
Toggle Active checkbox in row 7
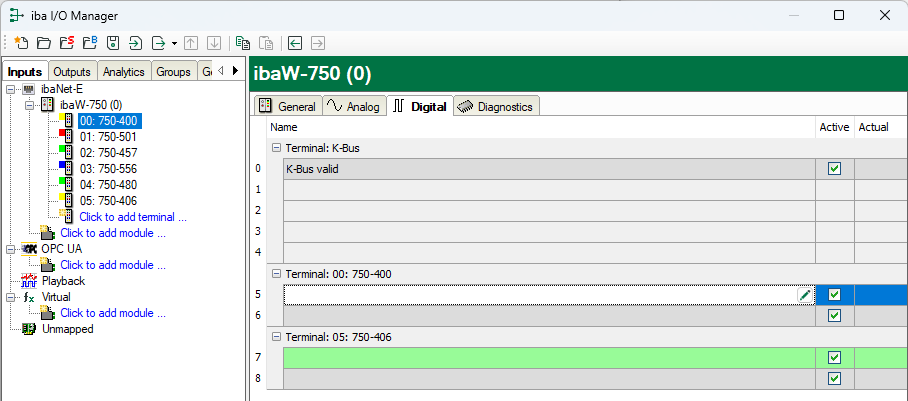834,358
